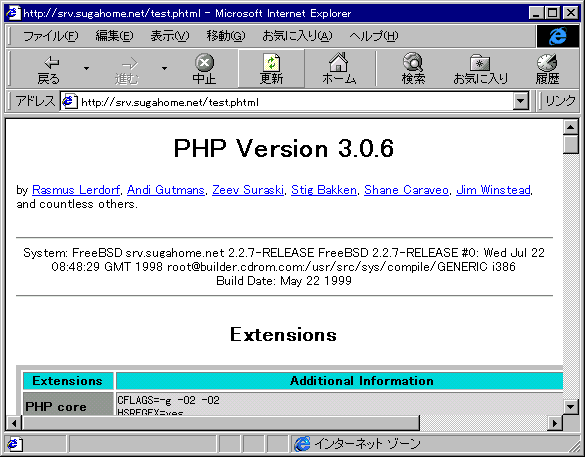Open the Favorites (お気に入り) toolbar button

[481, 69]
